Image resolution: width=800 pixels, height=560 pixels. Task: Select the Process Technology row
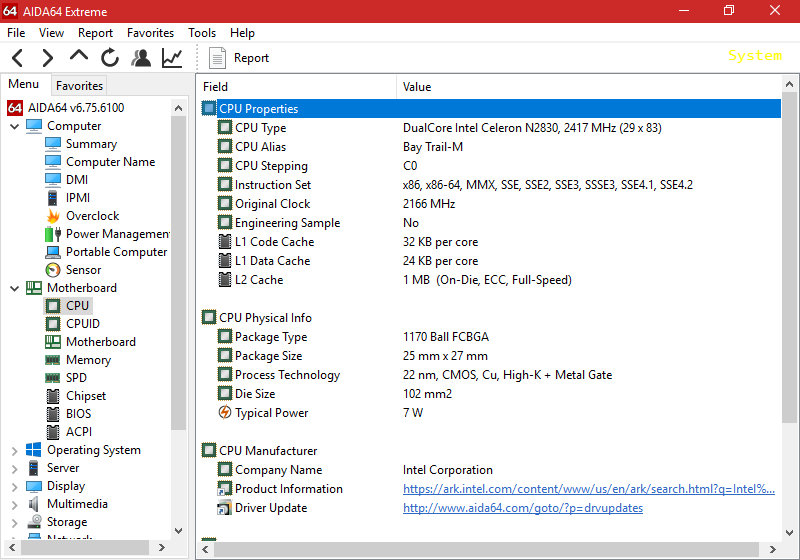(491, 374)
